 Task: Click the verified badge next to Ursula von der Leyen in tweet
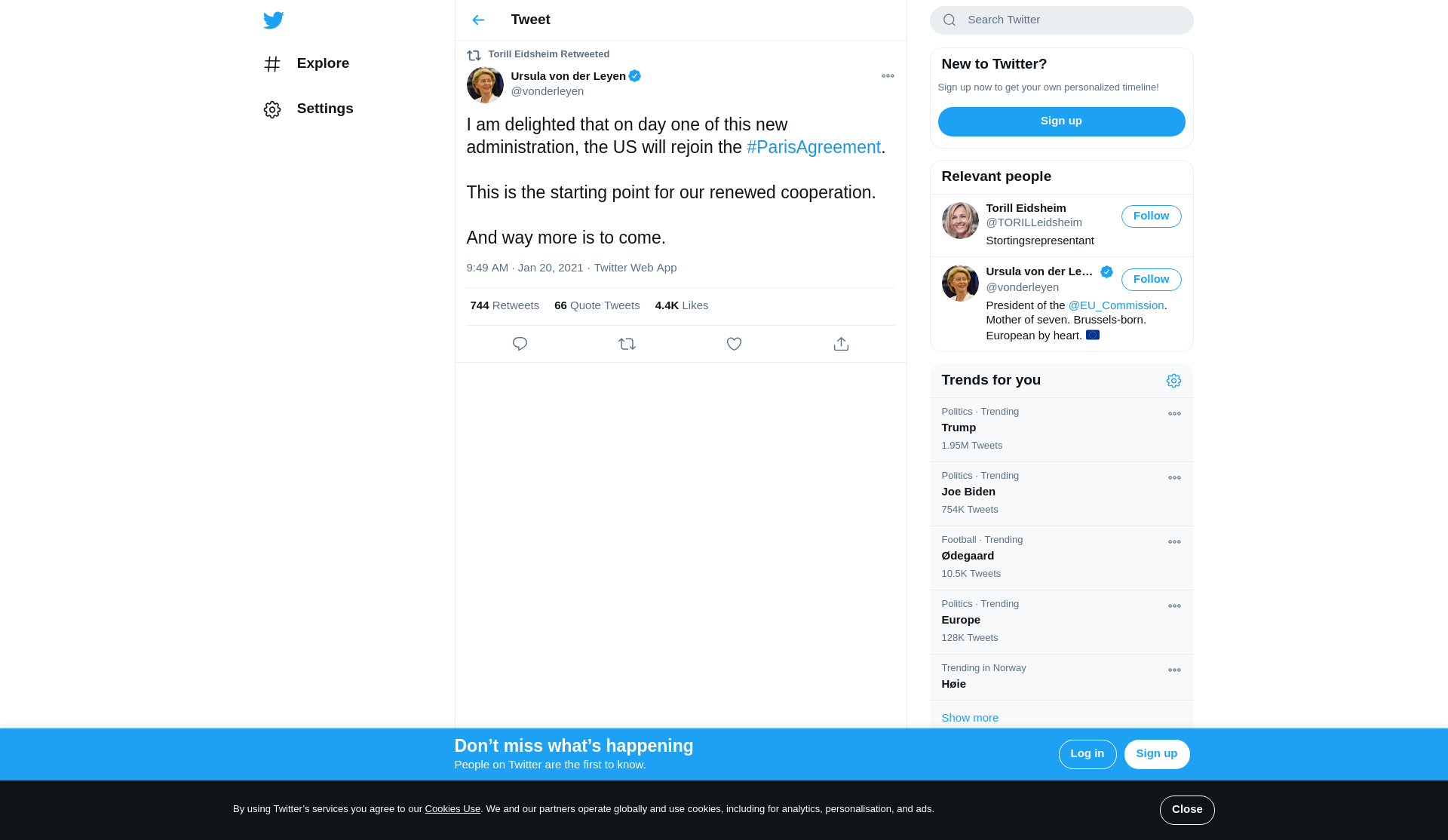pyautogui.click(x=635, y=76)
